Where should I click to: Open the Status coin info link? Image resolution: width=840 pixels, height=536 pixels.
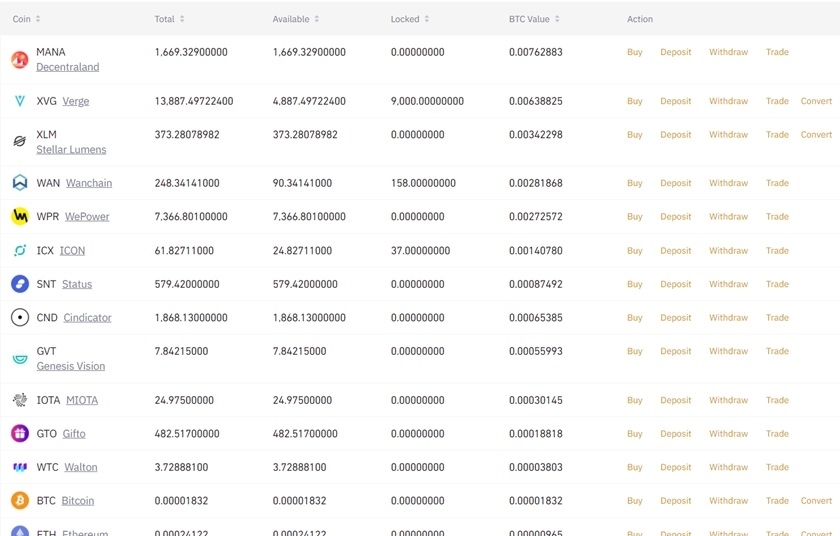77,284
